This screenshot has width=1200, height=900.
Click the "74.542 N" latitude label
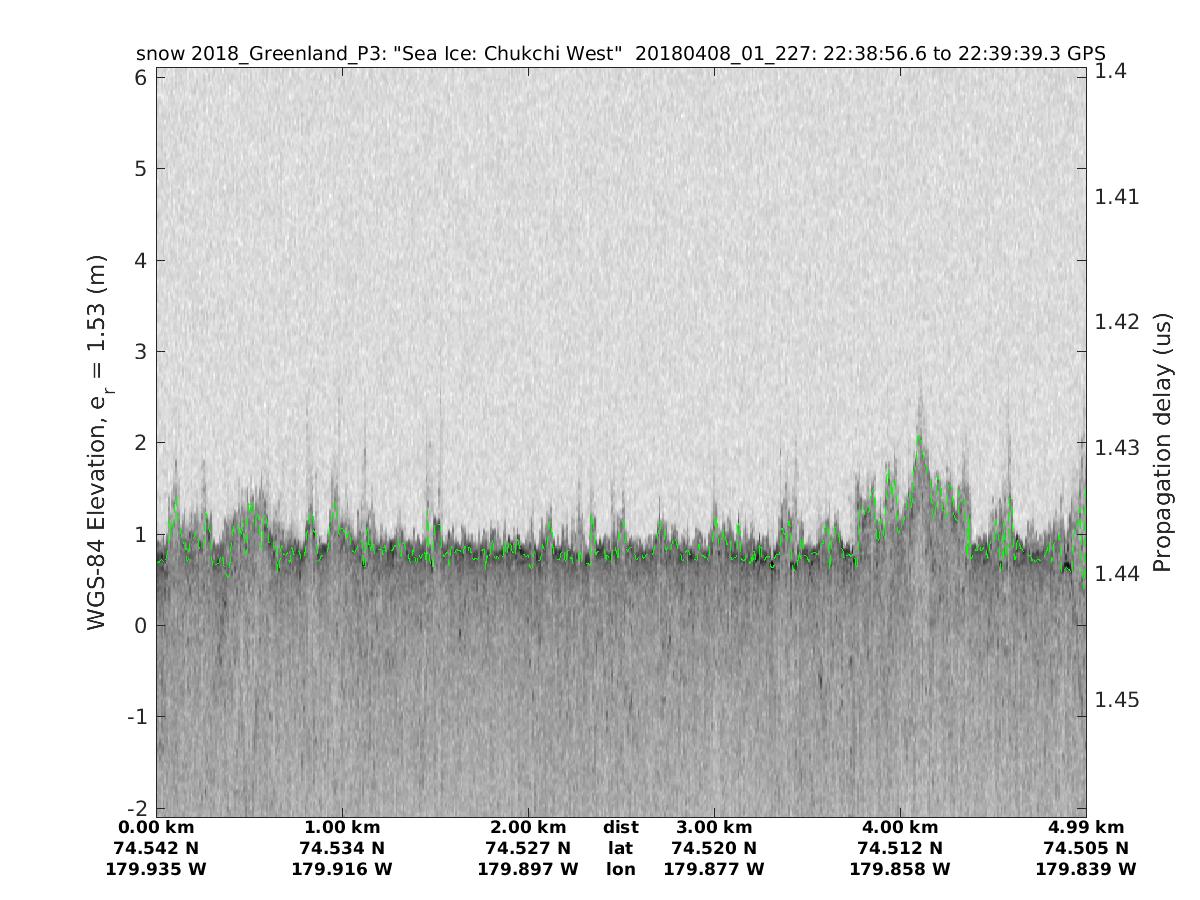point(156,848)
